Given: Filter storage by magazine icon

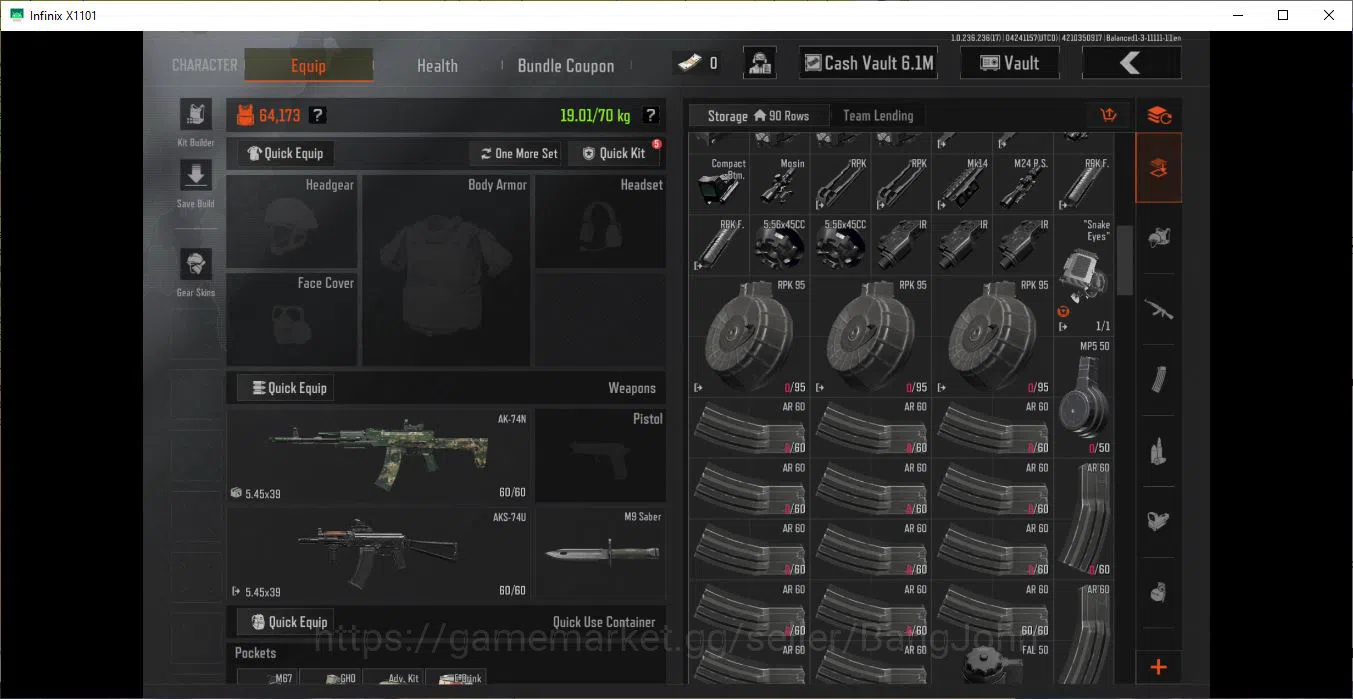Looking at the screenshot, I should coord(1158,380).
